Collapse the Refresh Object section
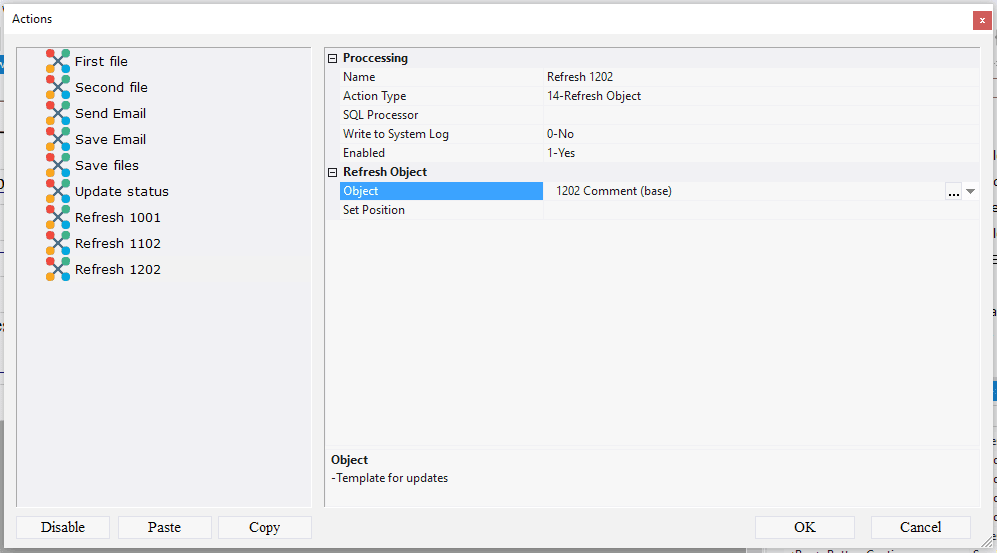 pos(333,172)
